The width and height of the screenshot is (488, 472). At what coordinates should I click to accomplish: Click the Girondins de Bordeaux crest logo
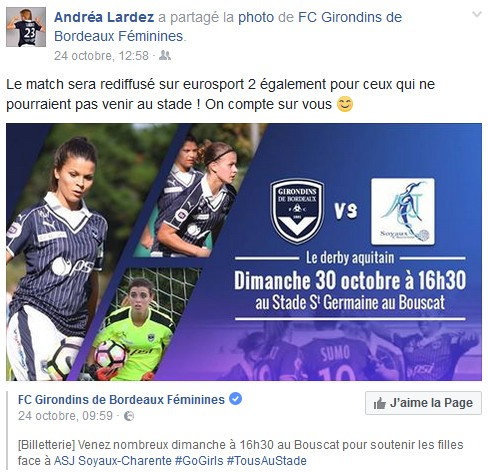[x=297, y=211]
